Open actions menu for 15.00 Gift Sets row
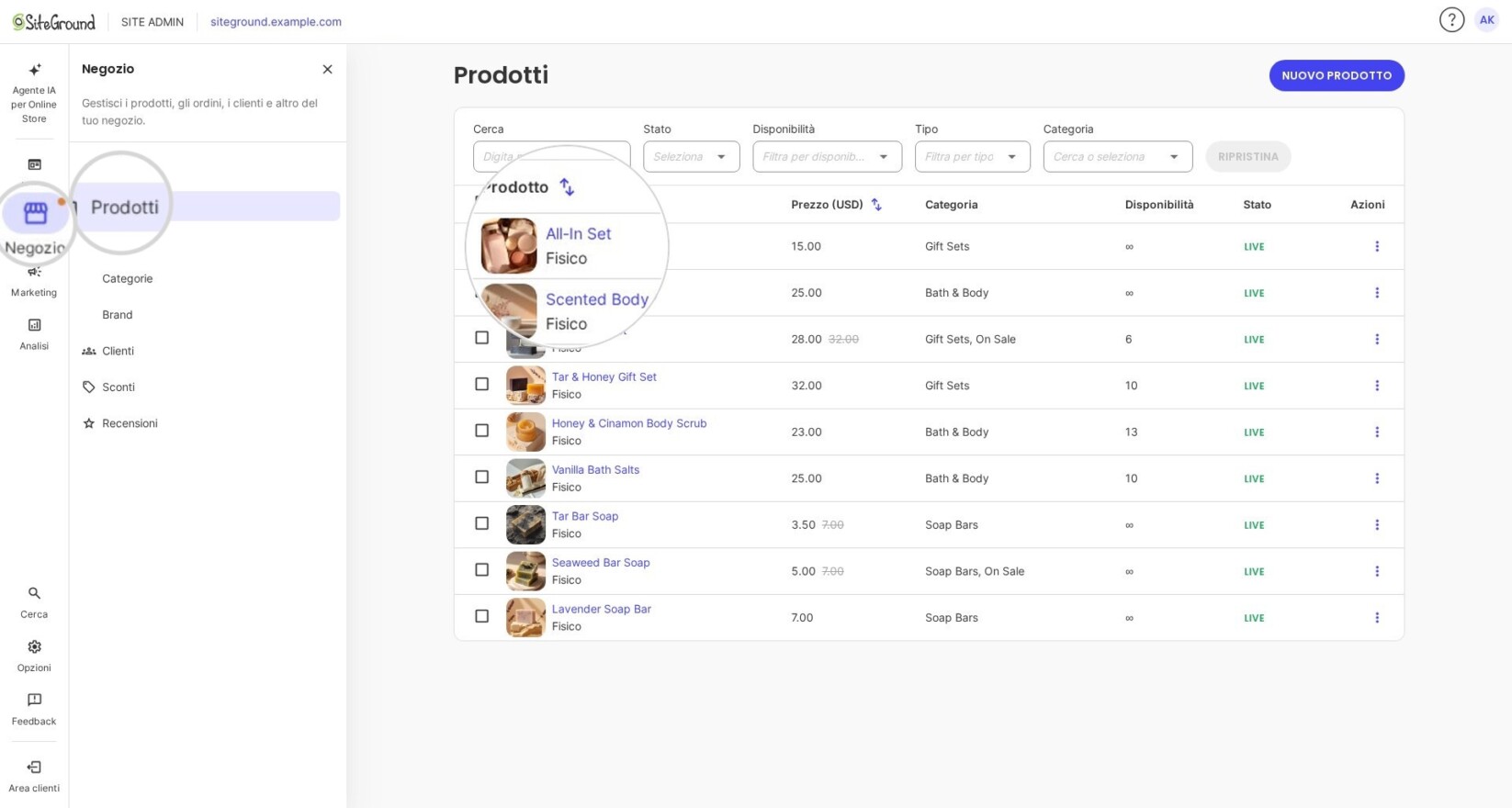This screenshot has height=808, width=1512. (1376, 246)
